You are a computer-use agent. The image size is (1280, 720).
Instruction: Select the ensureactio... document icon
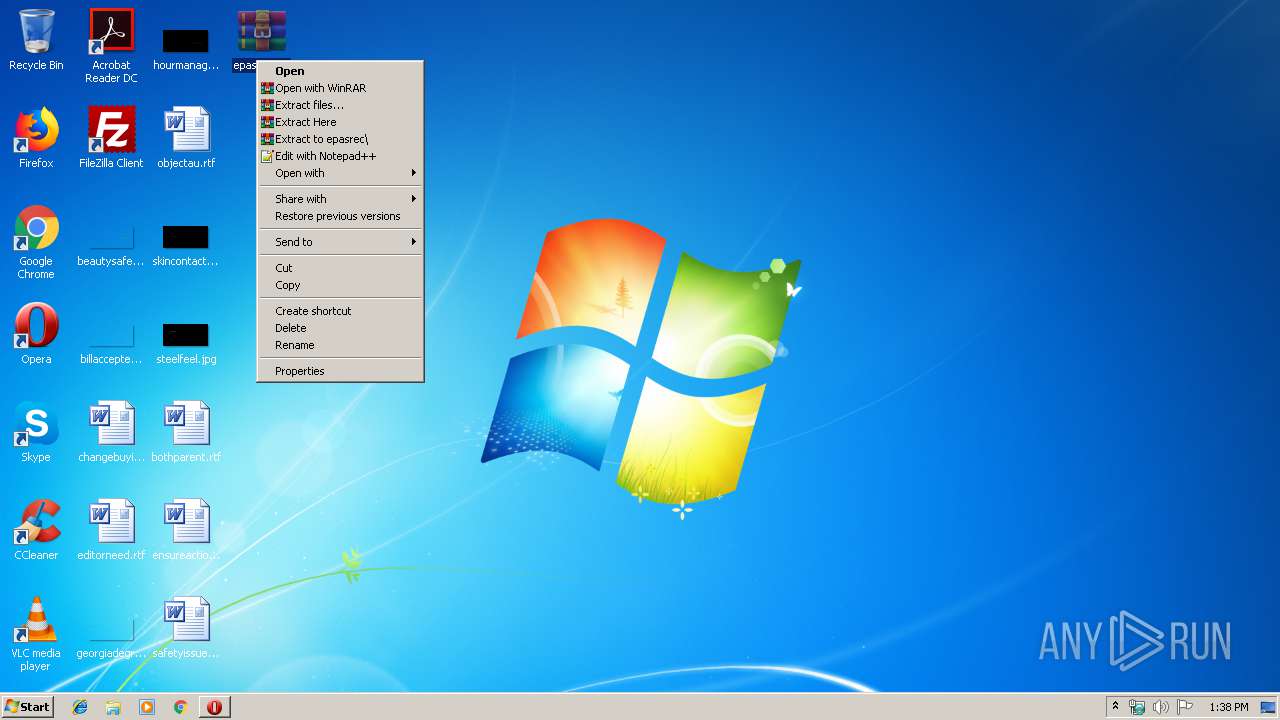click(186, 530)
